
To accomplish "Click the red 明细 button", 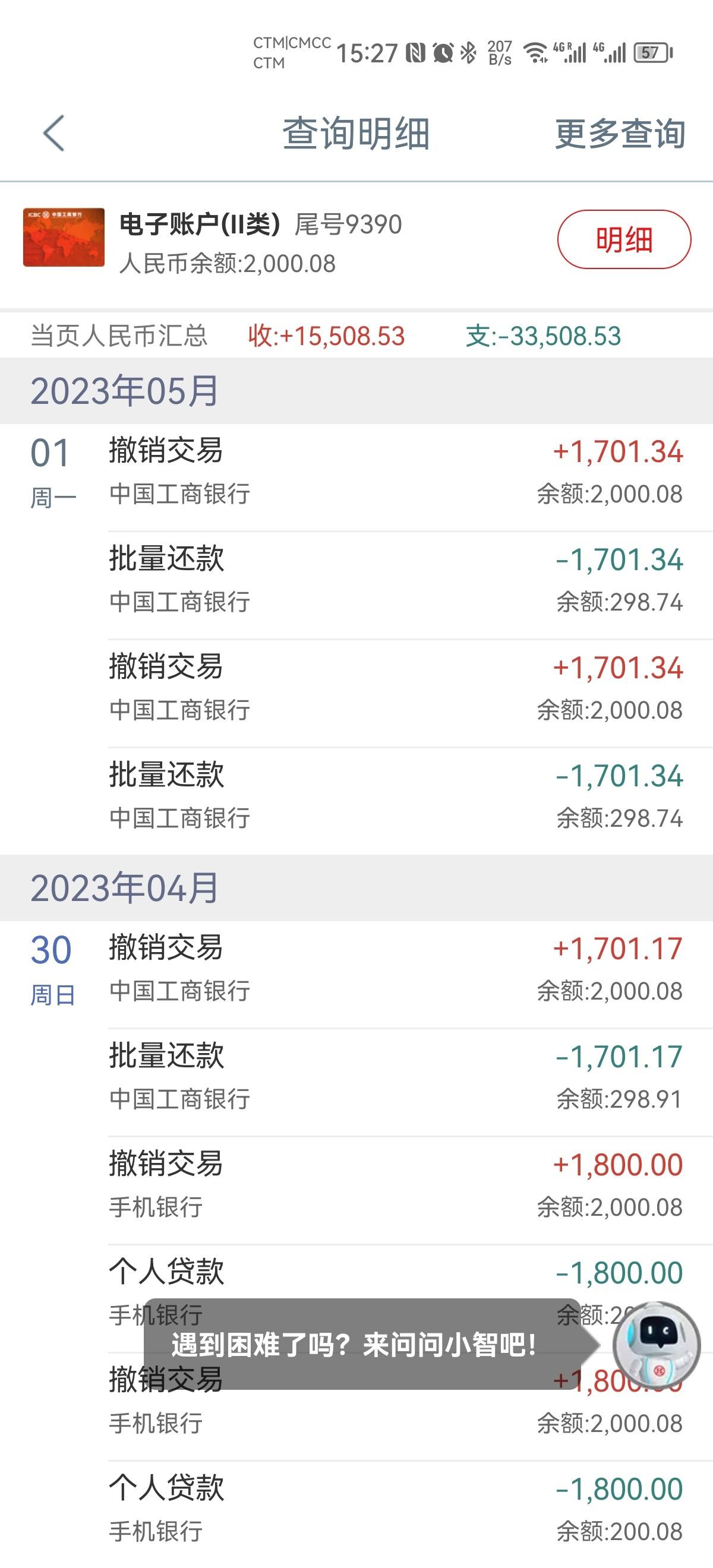I will 624,239.
